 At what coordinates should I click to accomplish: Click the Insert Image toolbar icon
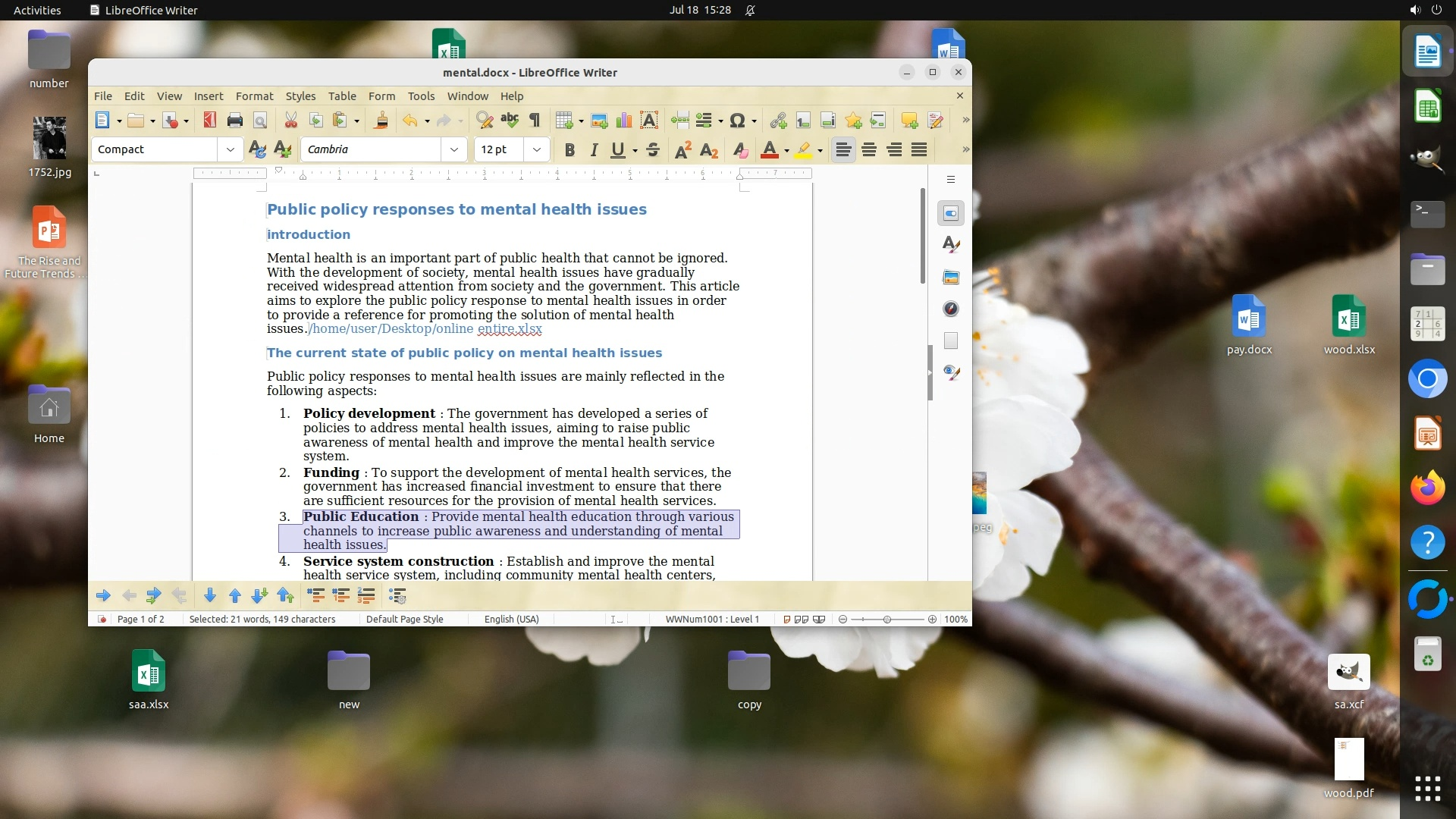599,121
